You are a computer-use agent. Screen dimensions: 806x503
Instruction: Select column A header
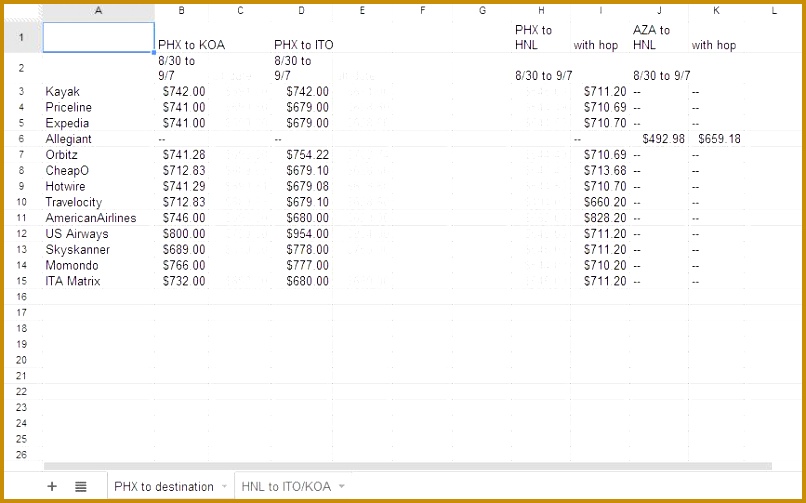click(x=98, y=11)
